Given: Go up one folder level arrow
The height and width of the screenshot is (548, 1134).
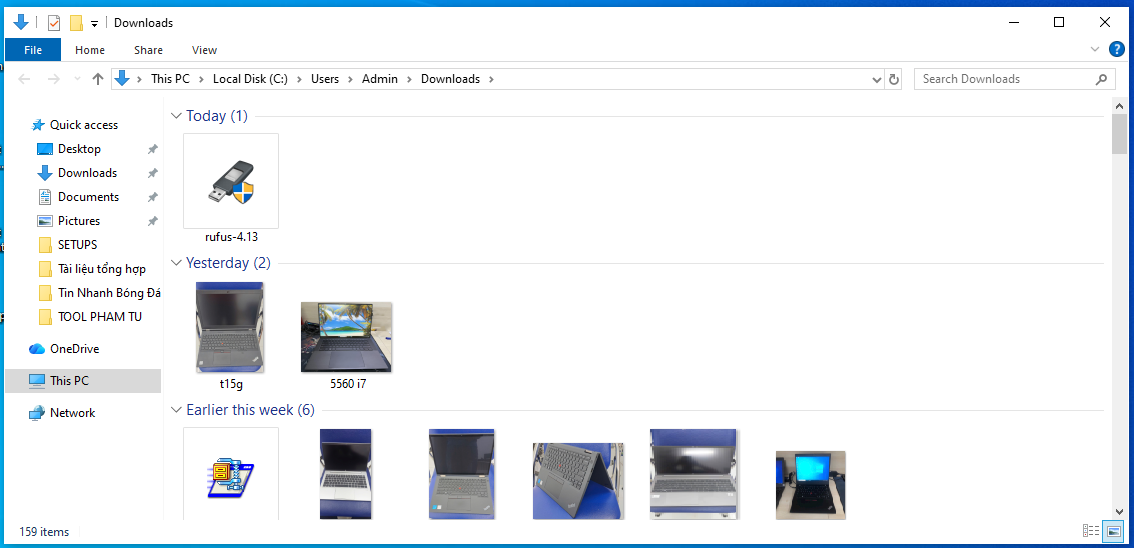Looking at the screenshot, I should pyautogui.click(x=97, y=79).
